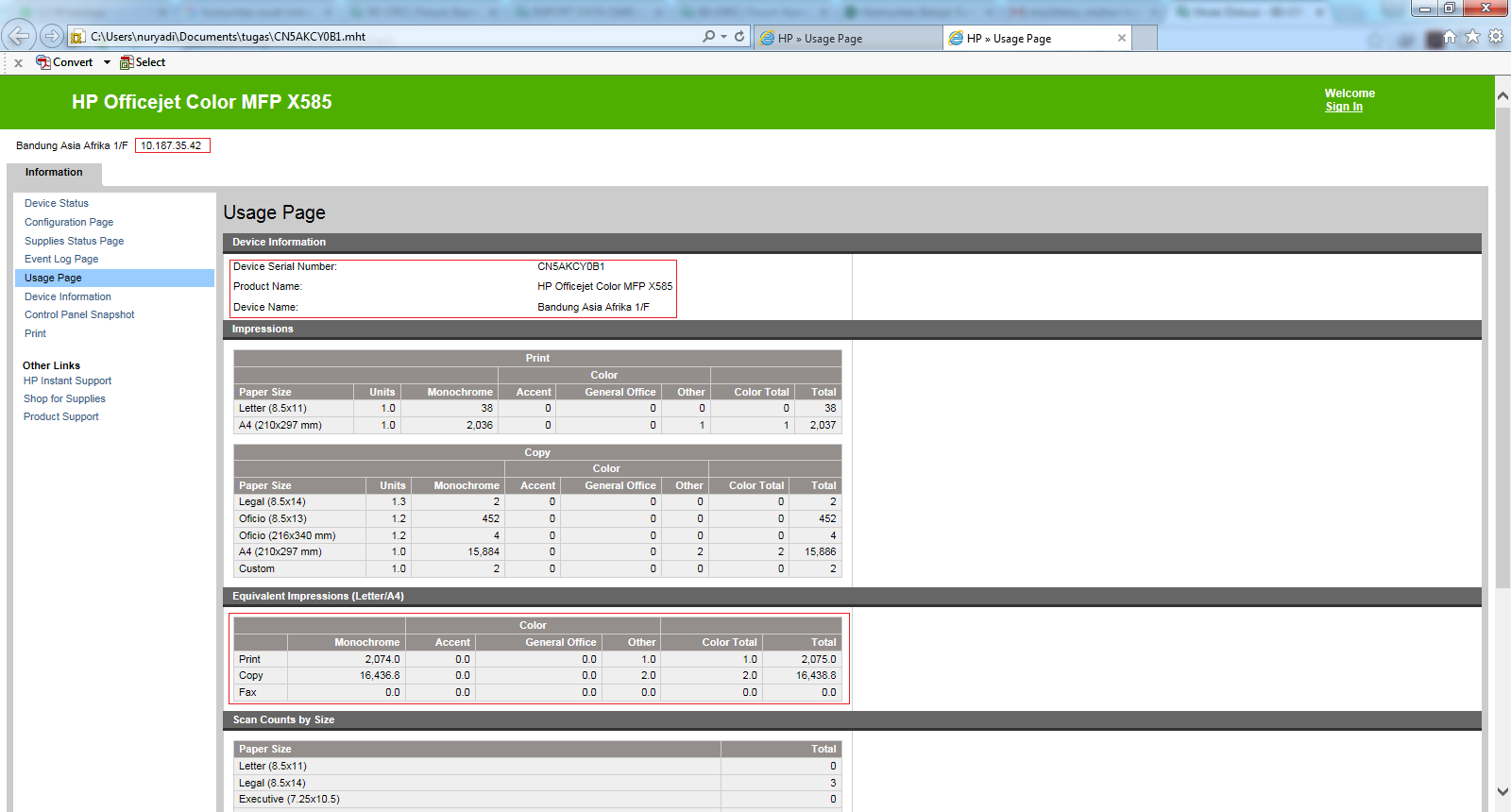Click Scan Counts by Size header
1511x812 pixels.
[852, 720]
